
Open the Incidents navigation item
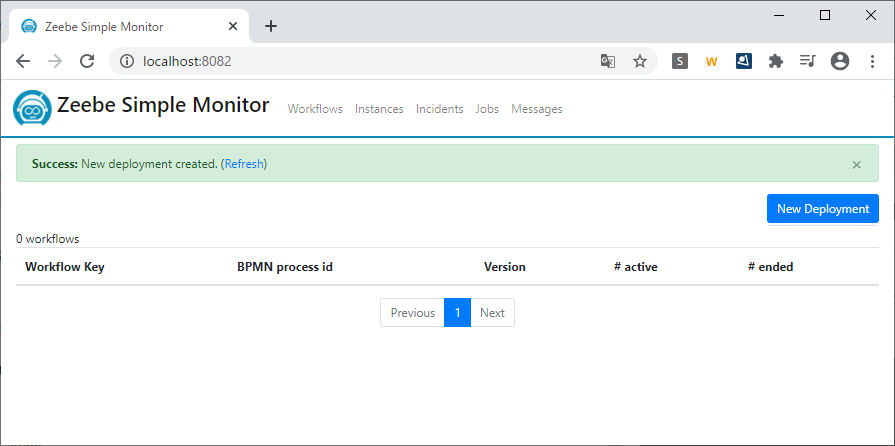click(x=440, y=109)
